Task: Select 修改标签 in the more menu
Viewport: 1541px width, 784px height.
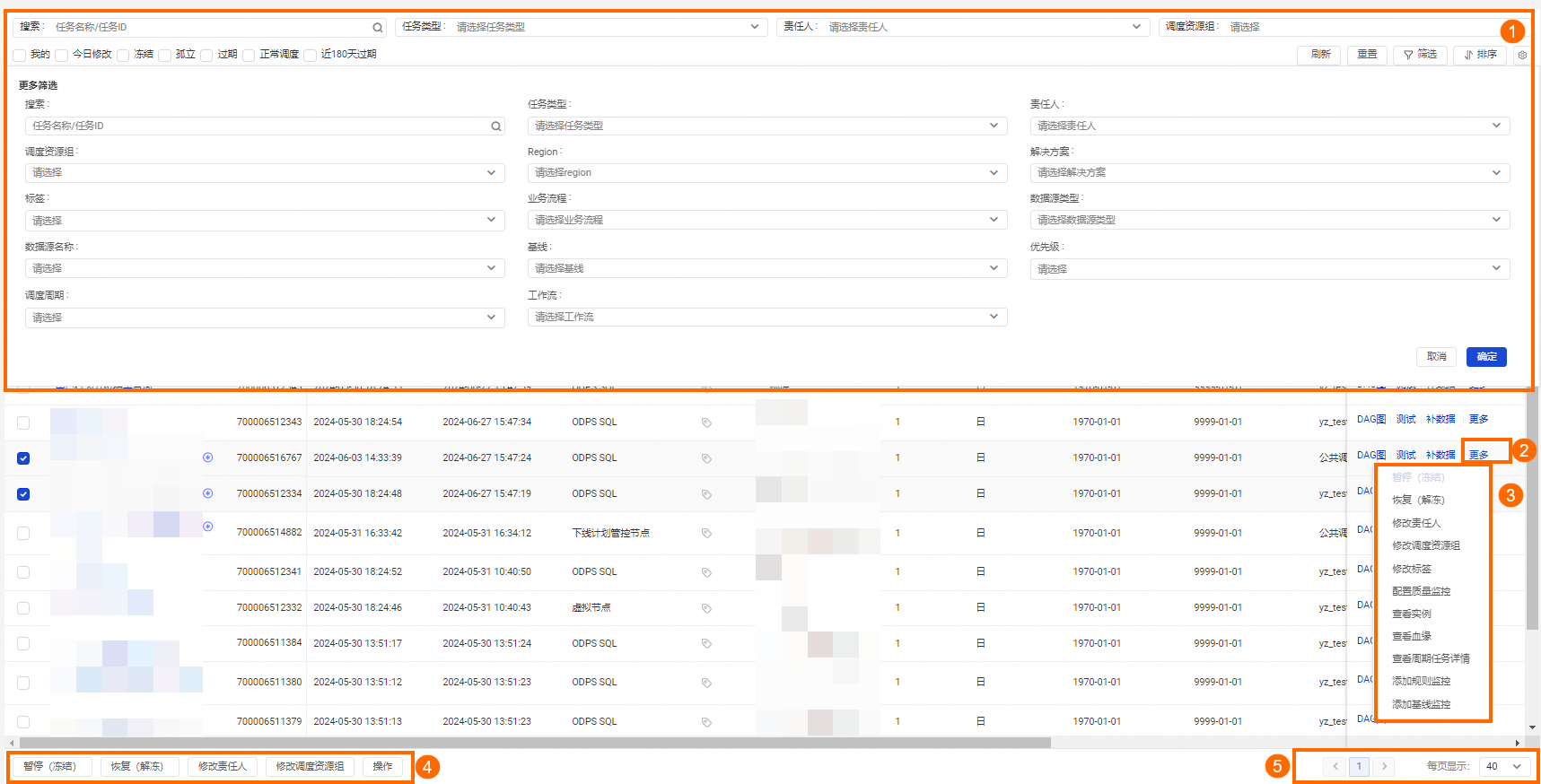Action: 1412,569
